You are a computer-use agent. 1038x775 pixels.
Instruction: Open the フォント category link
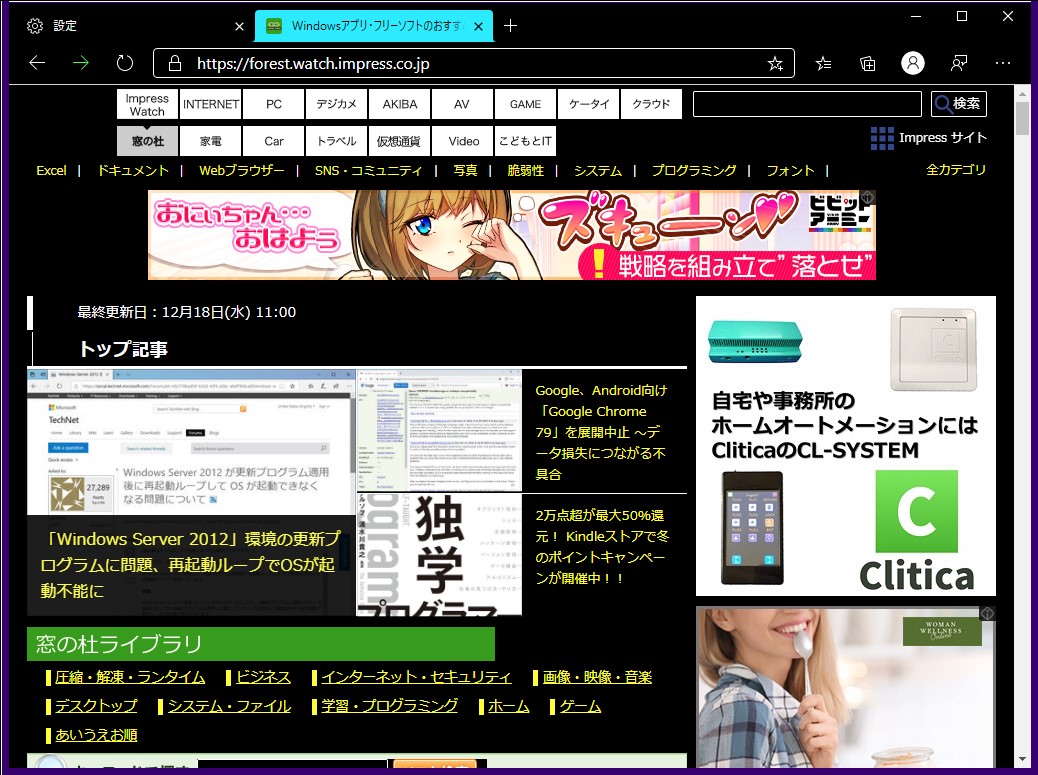point(790,171)
